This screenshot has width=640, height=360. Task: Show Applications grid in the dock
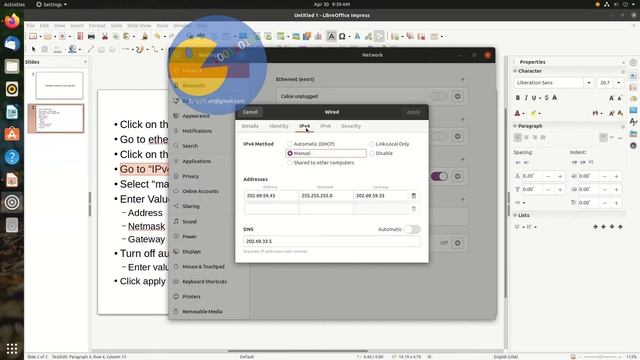12,349
